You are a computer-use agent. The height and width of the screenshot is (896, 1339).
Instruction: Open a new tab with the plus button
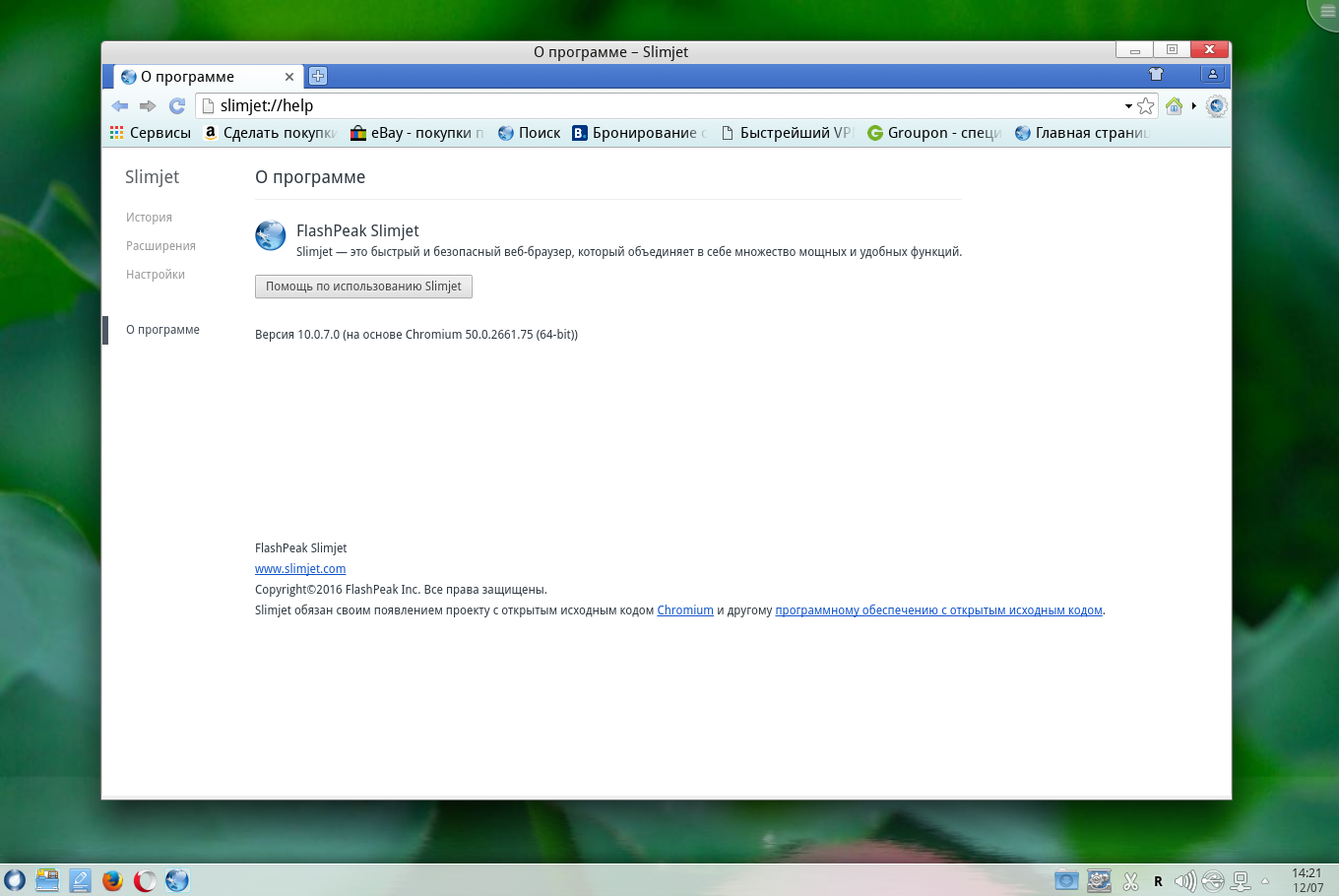pos(317,76)
